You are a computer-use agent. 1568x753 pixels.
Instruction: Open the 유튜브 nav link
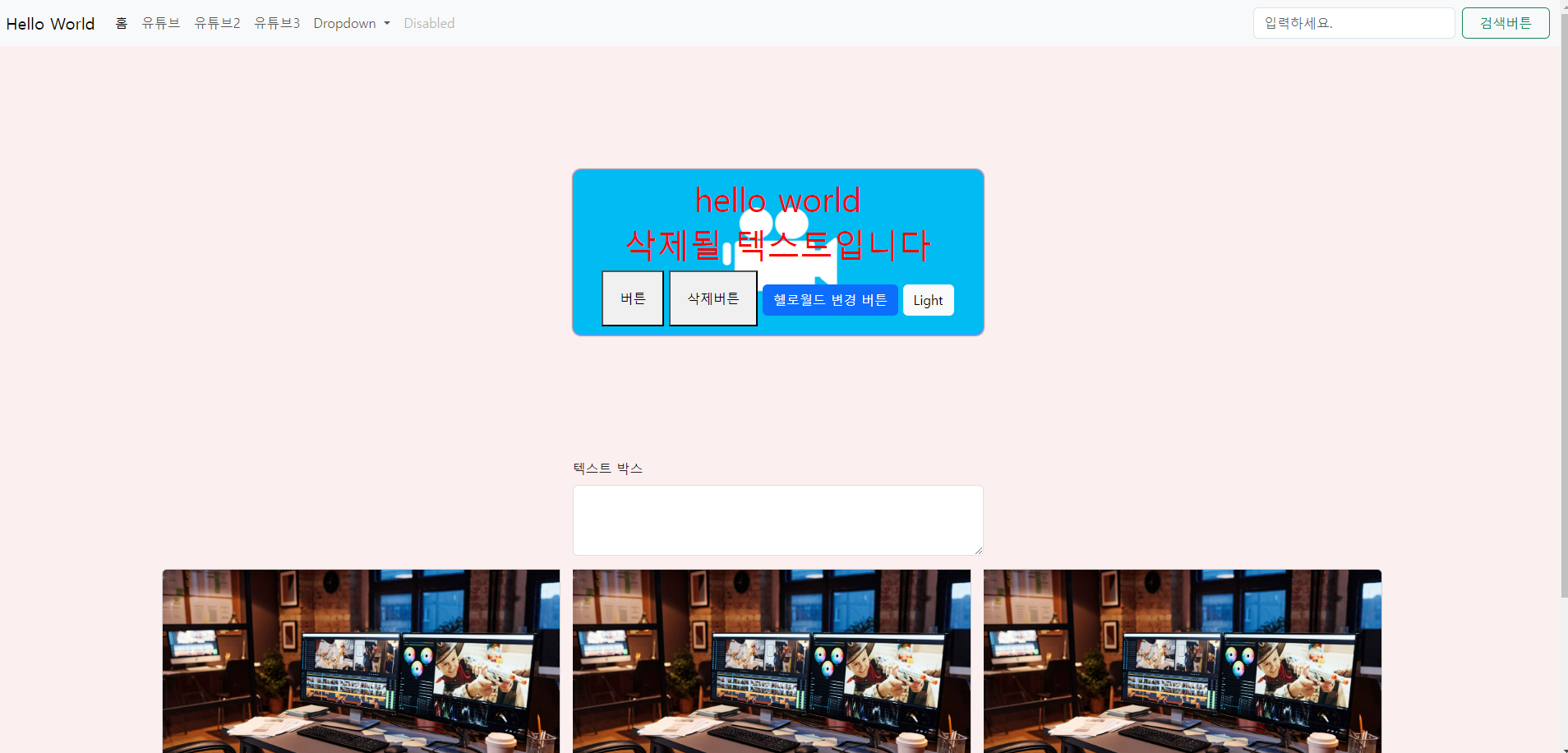click(x=161, y=23)
